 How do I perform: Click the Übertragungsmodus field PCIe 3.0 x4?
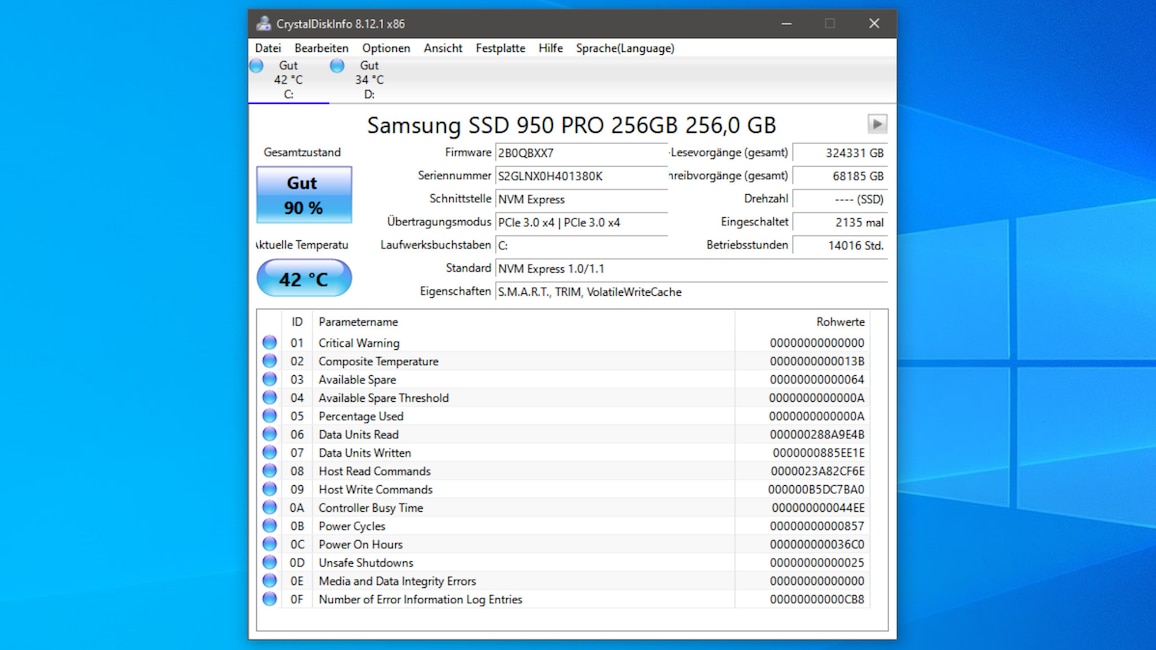coord(581,223)
